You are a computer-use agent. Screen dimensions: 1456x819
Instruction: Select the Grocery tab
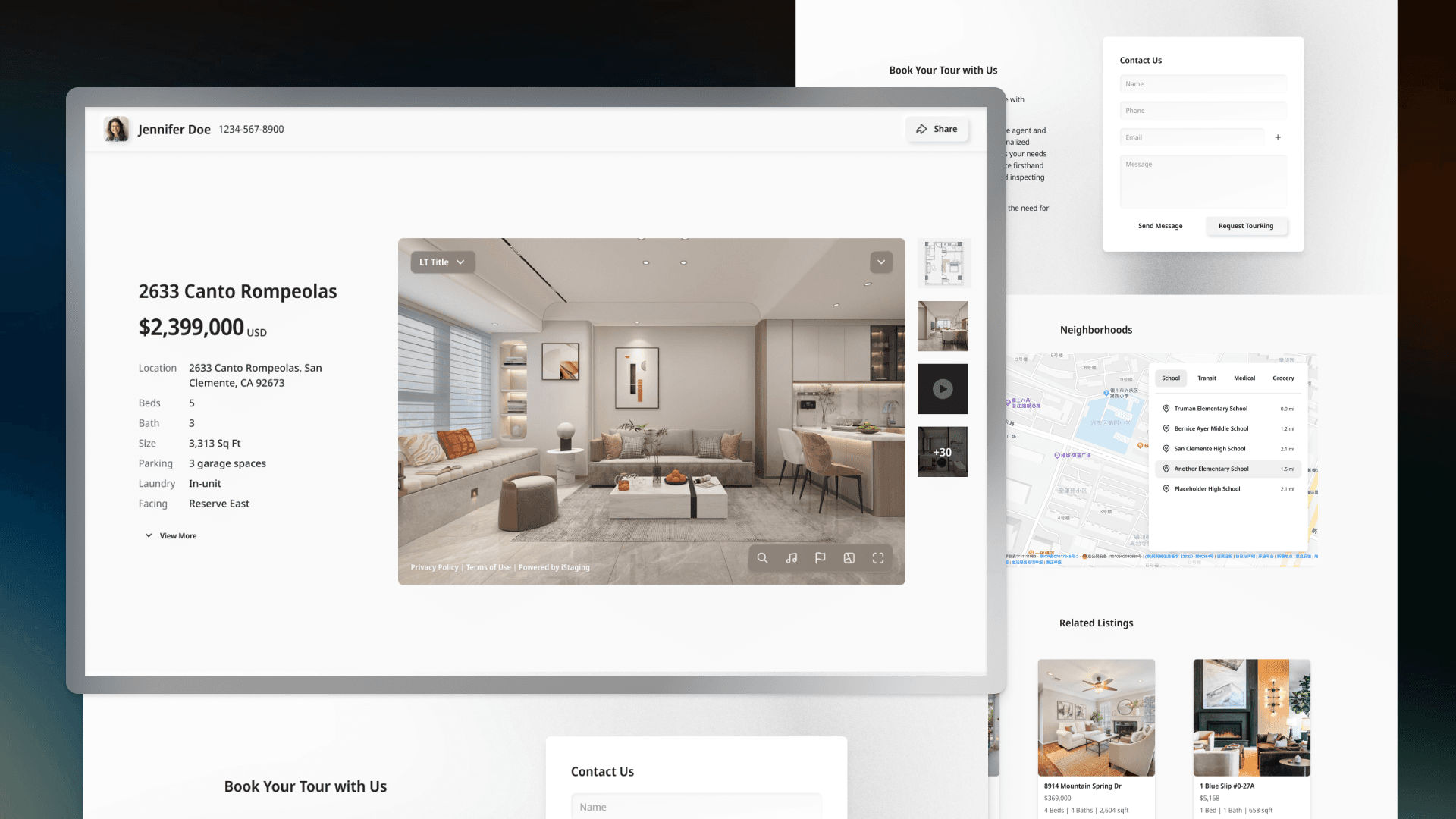1283,378
